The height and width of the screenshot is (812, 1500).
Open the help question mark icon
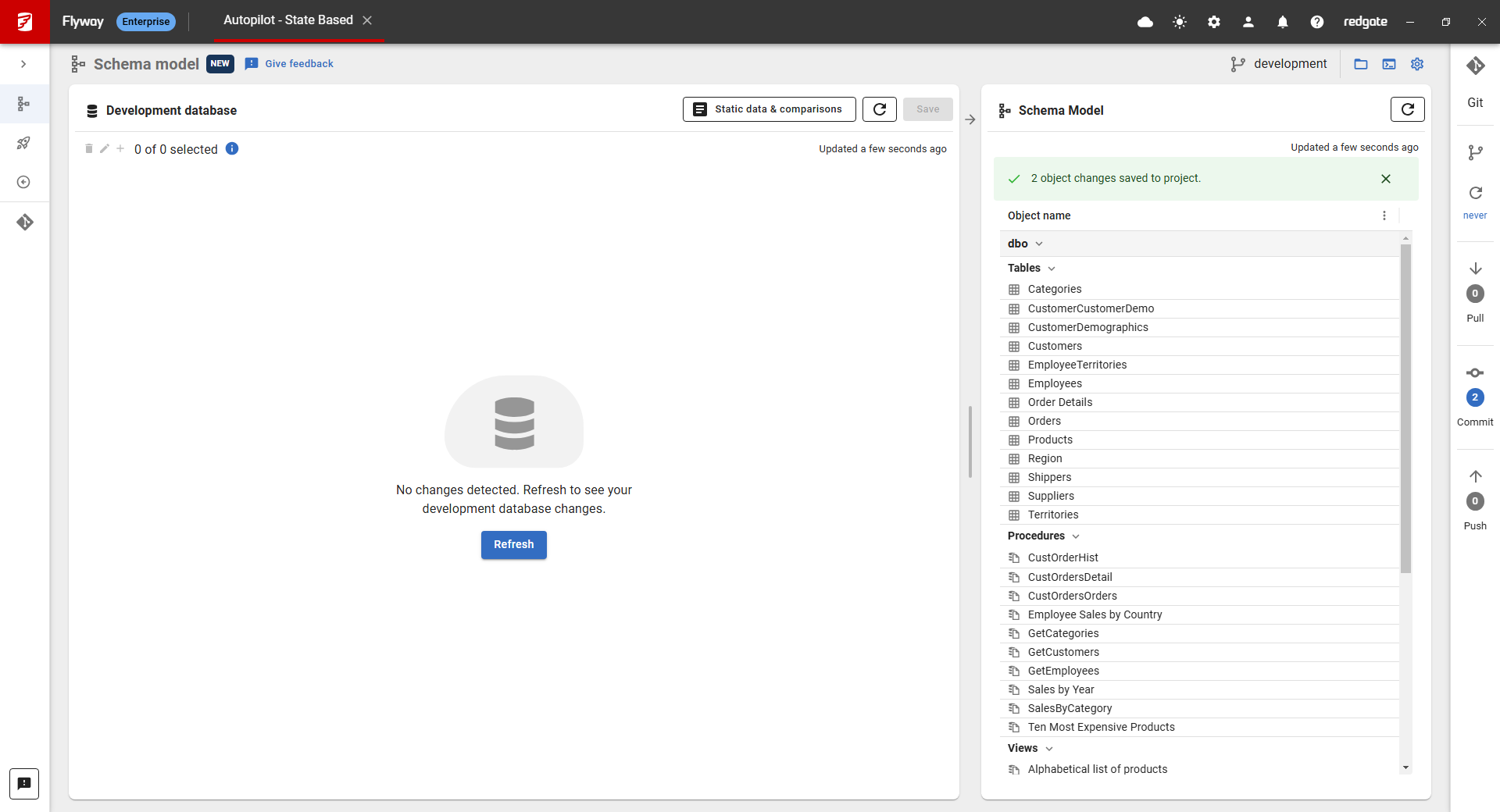tap(1317, 22)
